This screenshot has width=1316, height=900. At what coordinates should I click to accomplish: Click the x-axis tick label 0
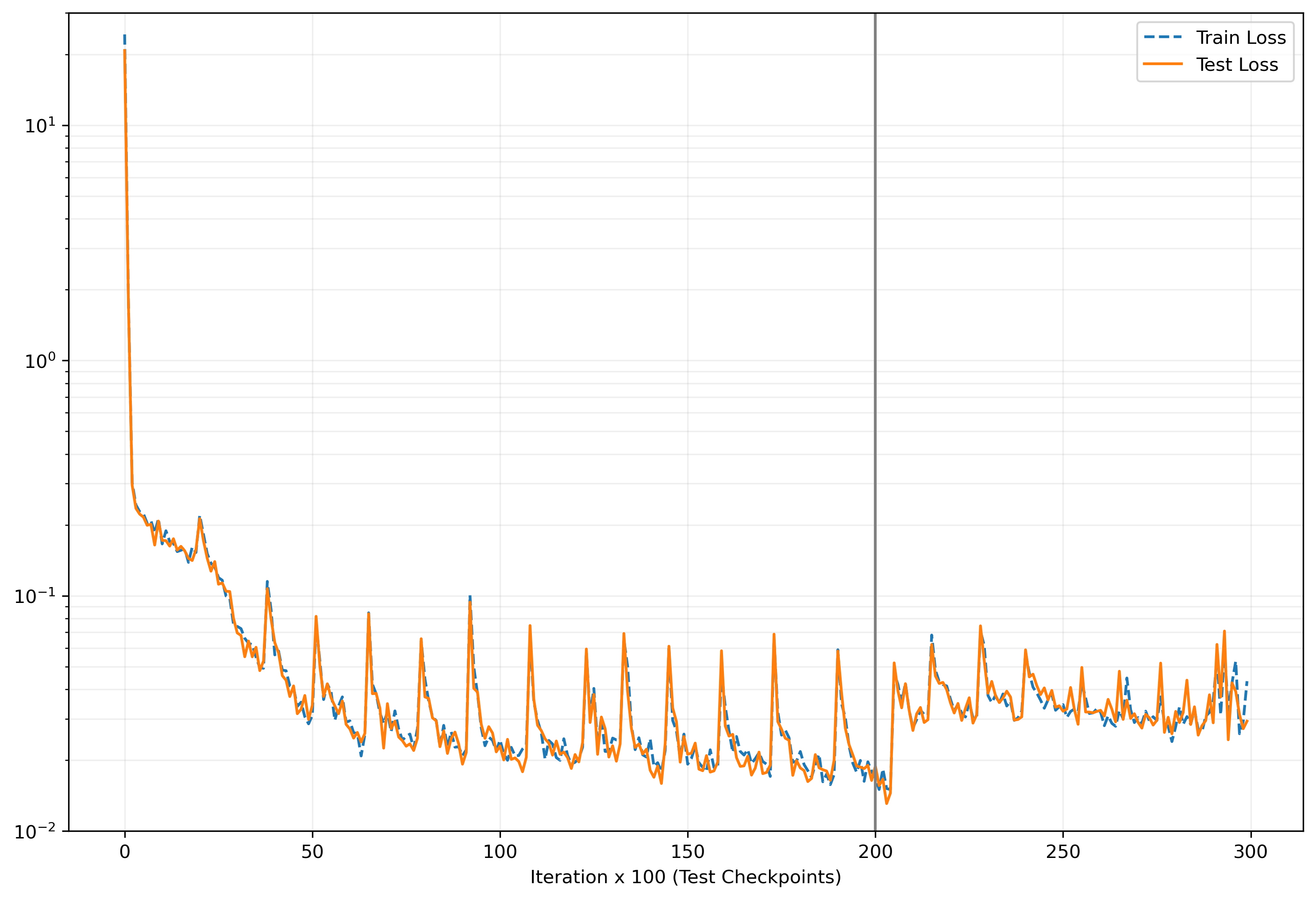click(125, 852)
